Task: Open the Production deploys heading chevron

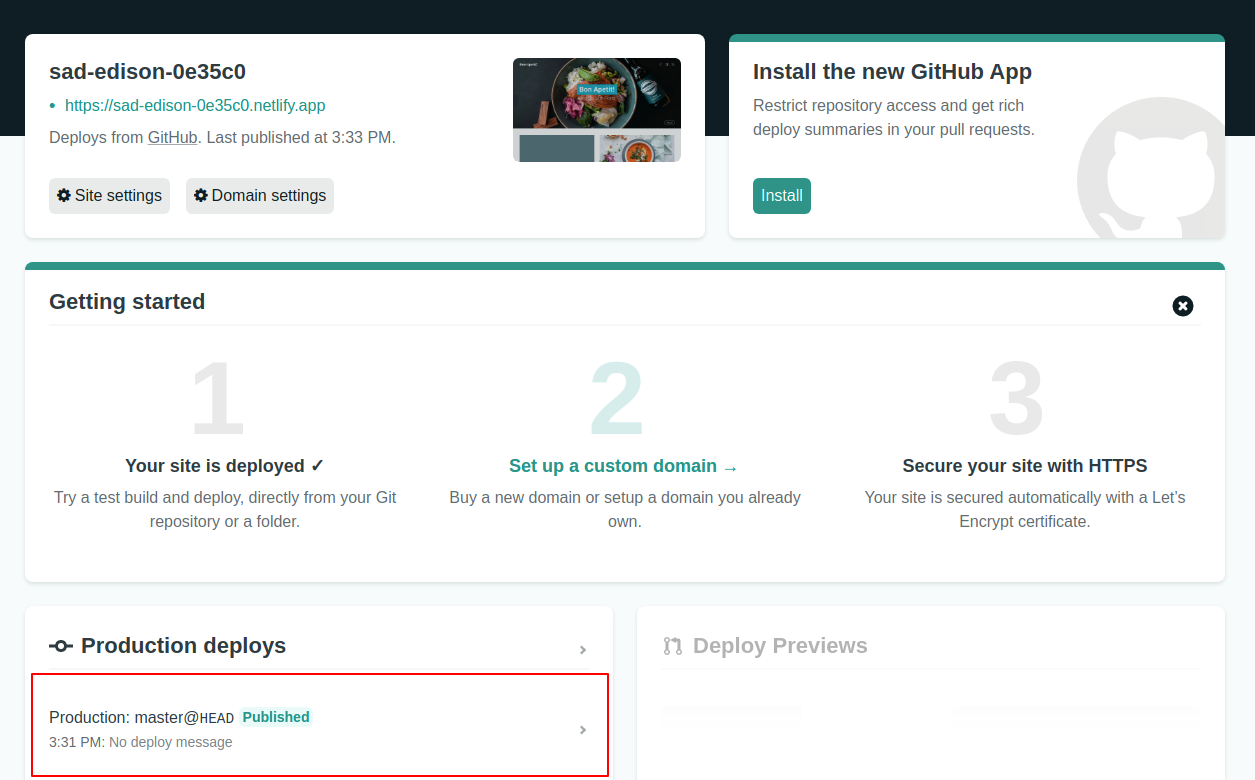Action: (x=583, y=650)
